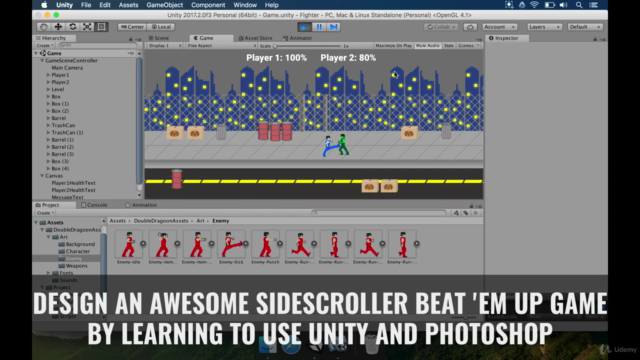Click the Play button
Screen dimensions: 640x360
[304, 27]
